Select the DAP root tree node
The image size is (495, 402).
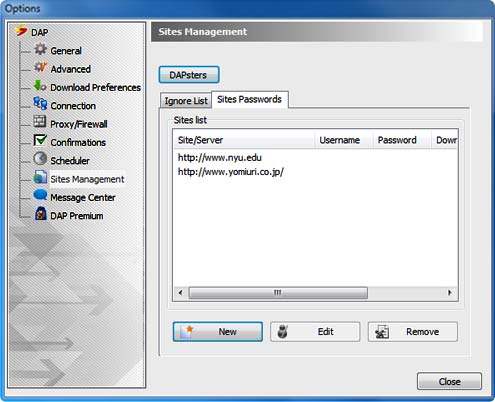coord(40,33)
